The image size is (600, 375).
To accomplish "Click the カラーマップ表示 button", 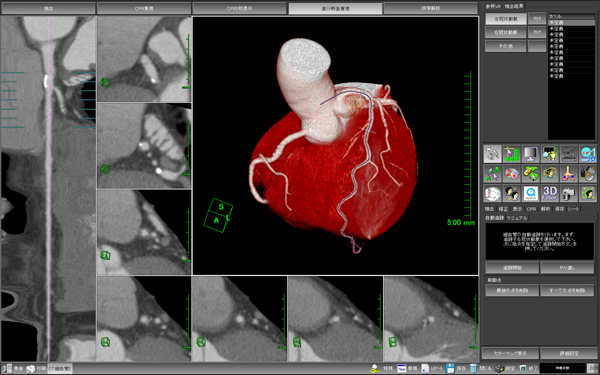I will click(x=510, y=353).
